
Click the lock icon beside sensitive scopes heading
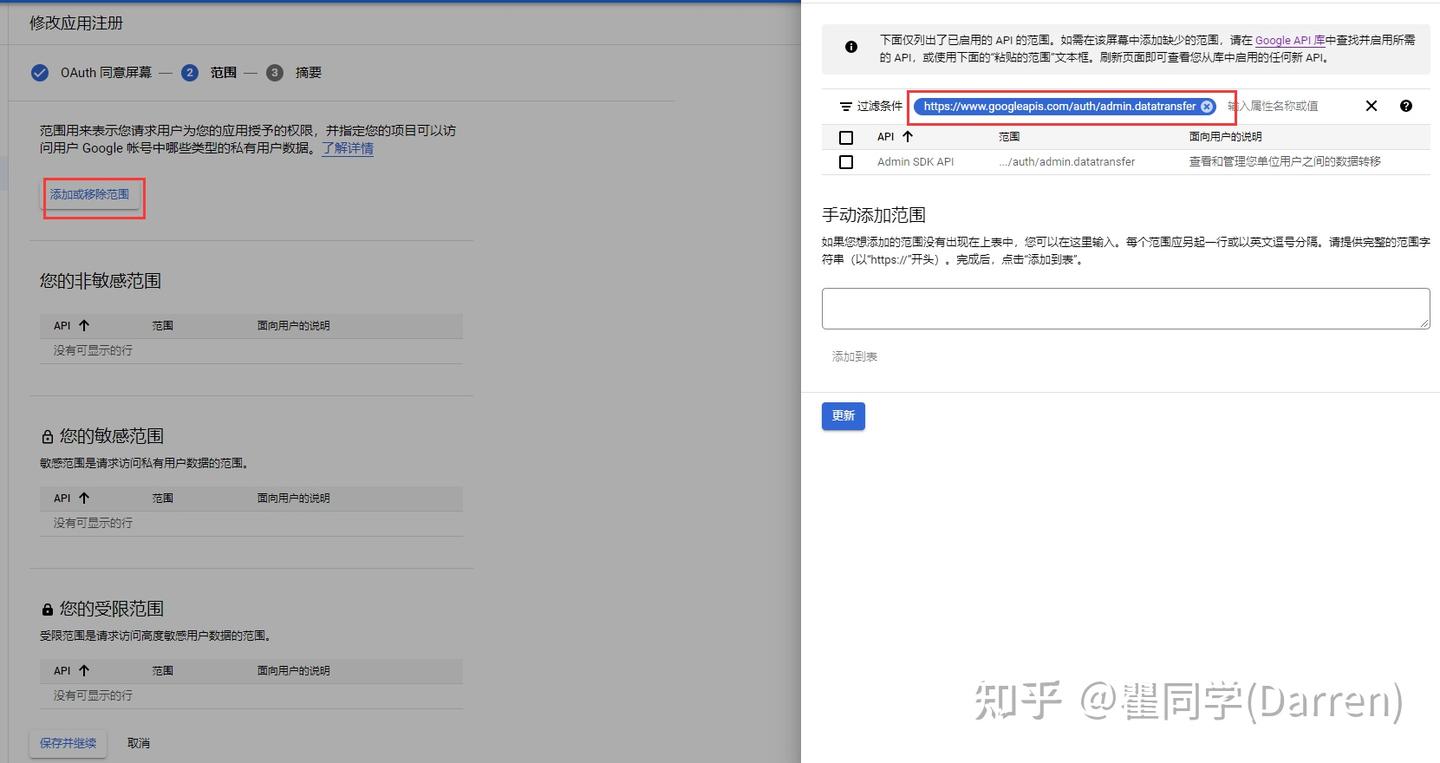(47, 437)
